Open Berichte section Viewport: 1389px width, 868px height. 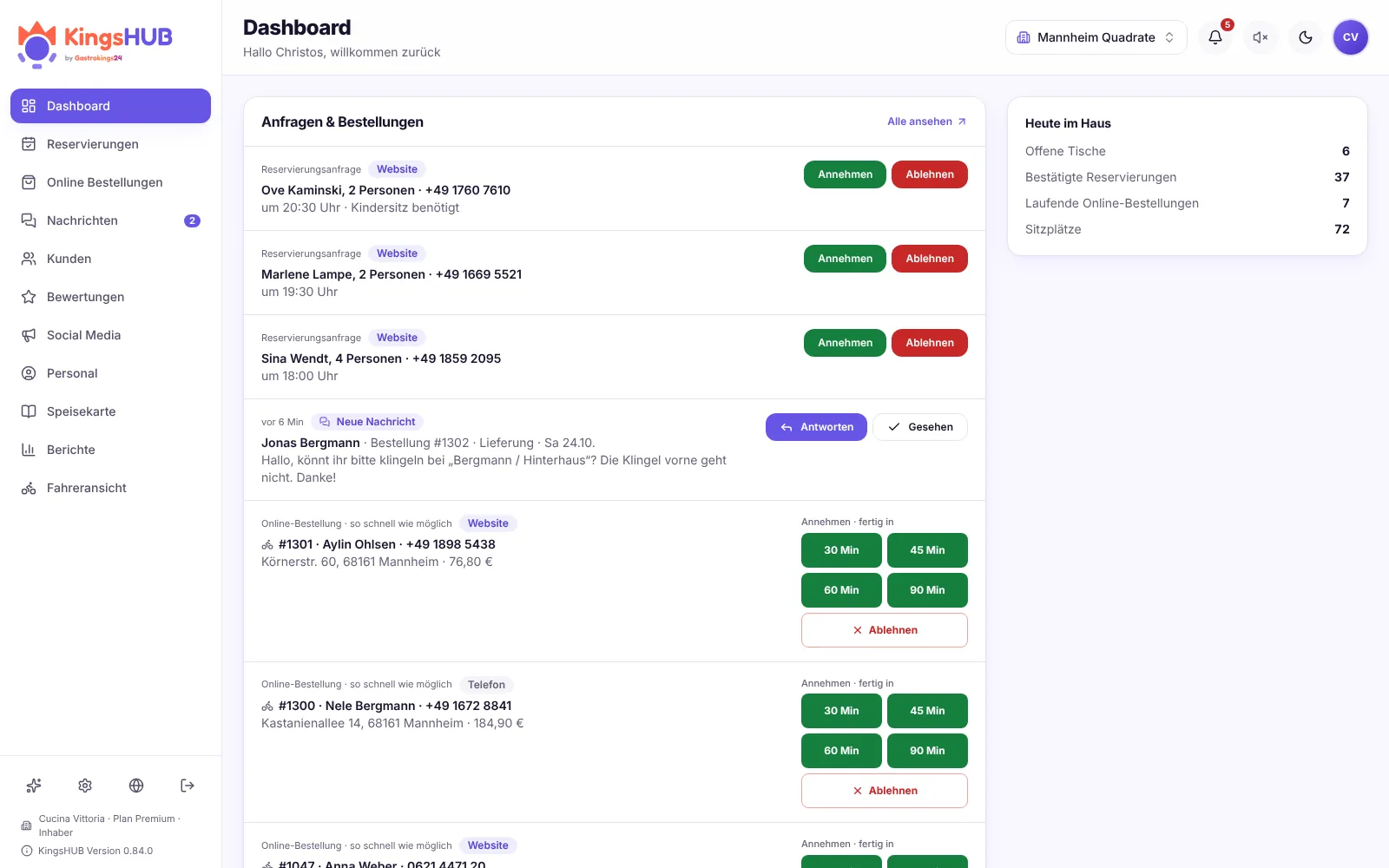pyautogui.click(x=110, y=450)
